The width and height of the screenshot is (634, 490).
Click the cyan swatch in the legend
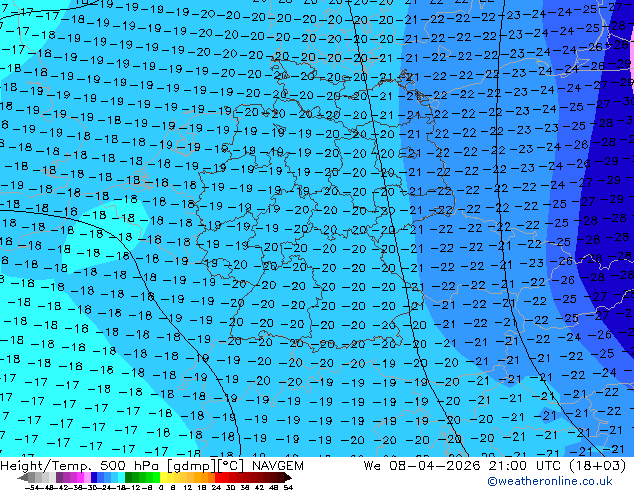(121, 477)
